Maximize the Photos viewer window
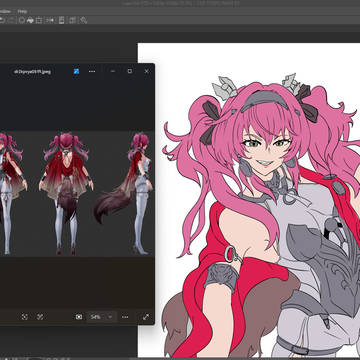 tap(130, 71)
